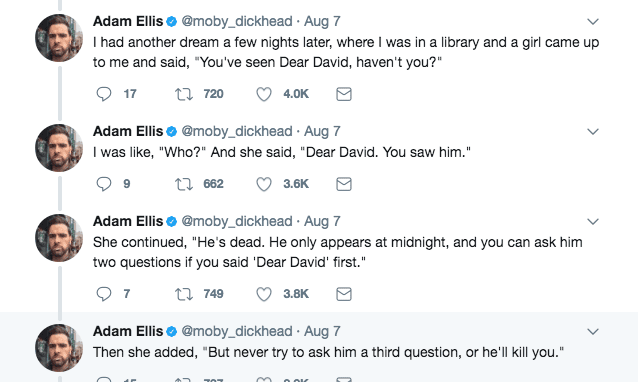Screen dimensions: 638x382
Task: Like the tweet with 3.8K likes
Action: click(264, 294)
